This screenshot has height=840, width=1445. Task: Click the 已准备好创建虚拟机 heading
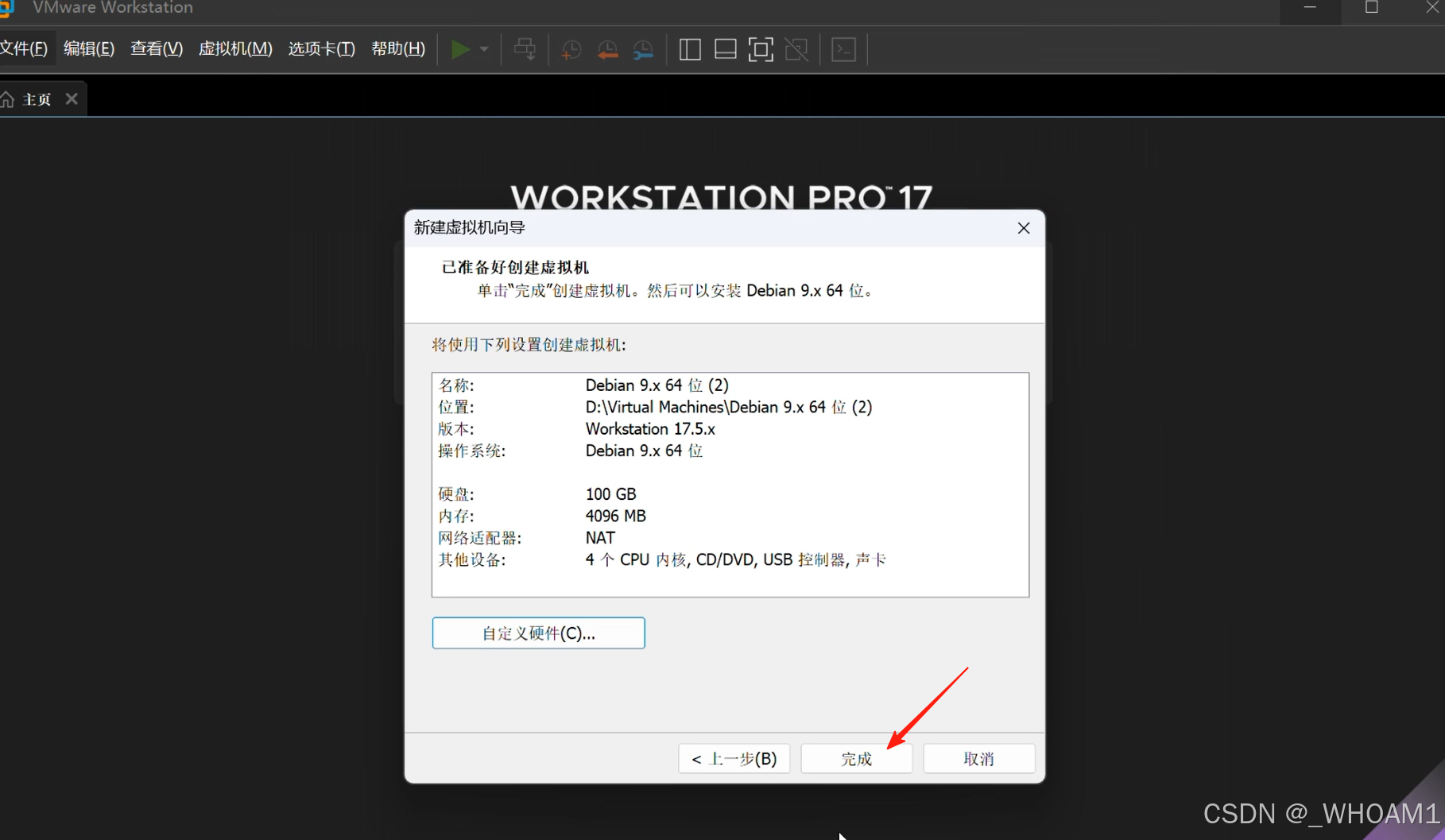point(515,268)
